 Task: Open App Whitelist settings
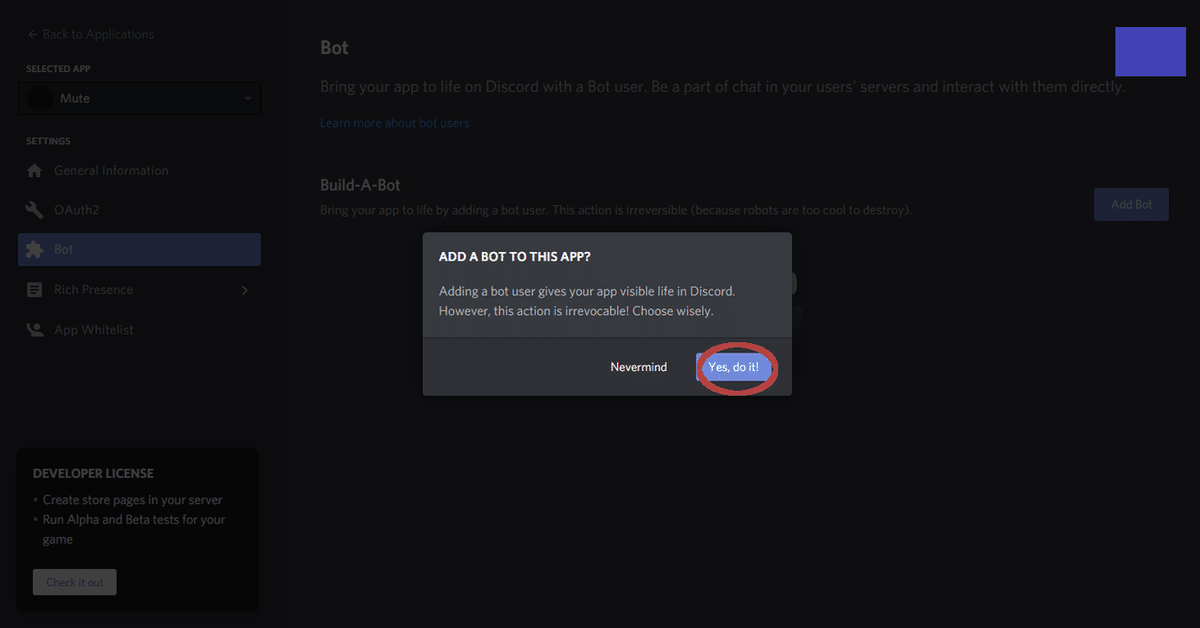(94, 330)
